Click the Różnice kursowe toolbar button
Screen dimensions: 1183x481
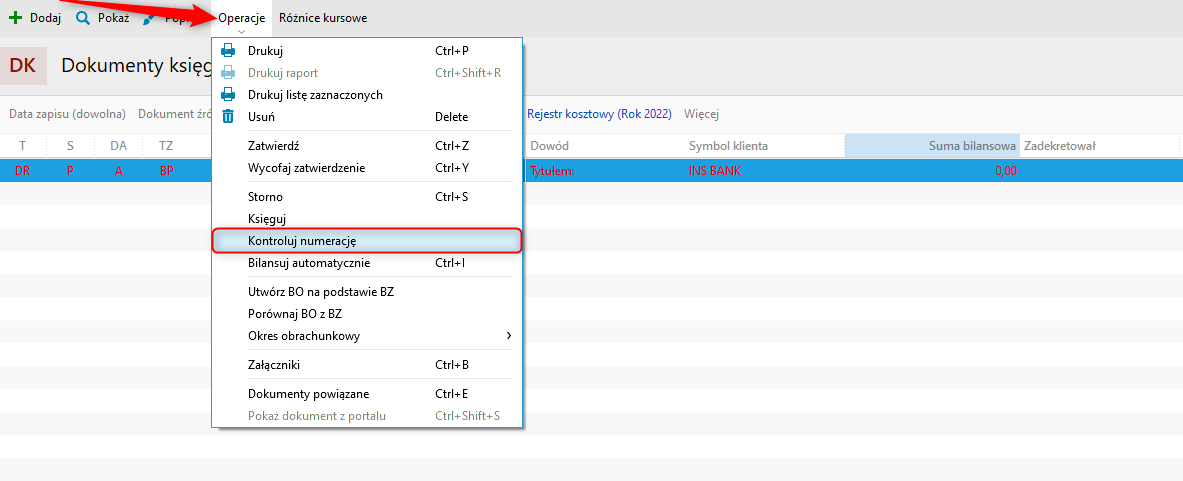point(323,18)
